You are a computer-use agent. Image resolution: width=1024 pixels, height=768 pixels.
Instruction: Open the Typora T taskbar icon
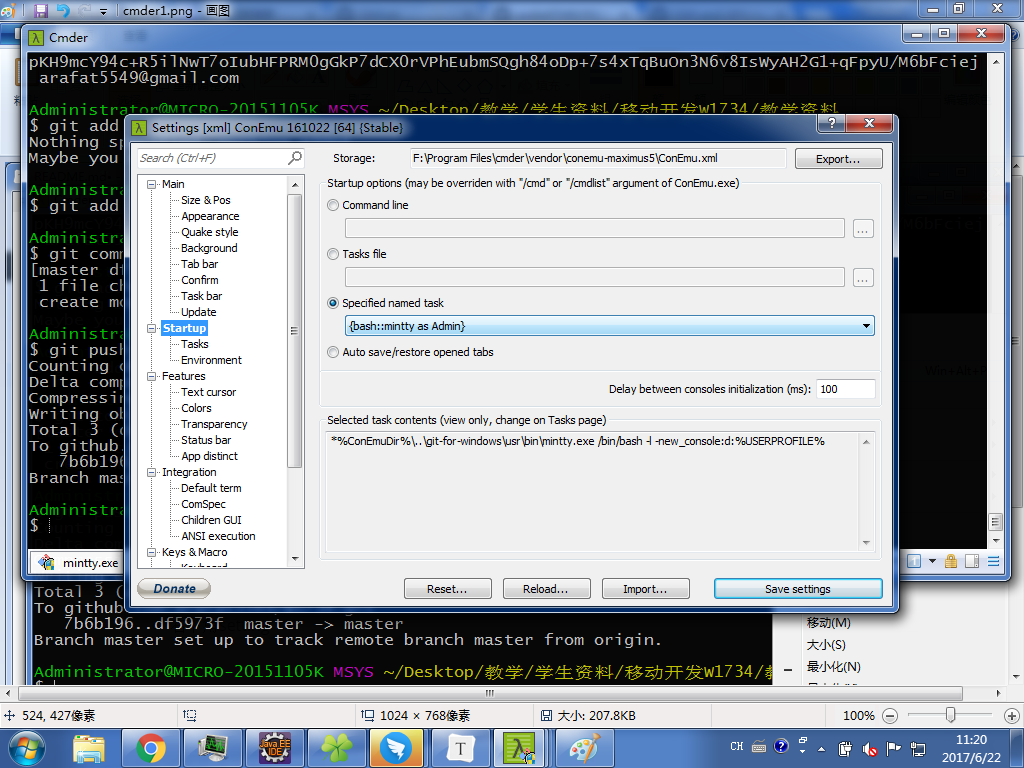pyautogui.click(x=460, y=748)
